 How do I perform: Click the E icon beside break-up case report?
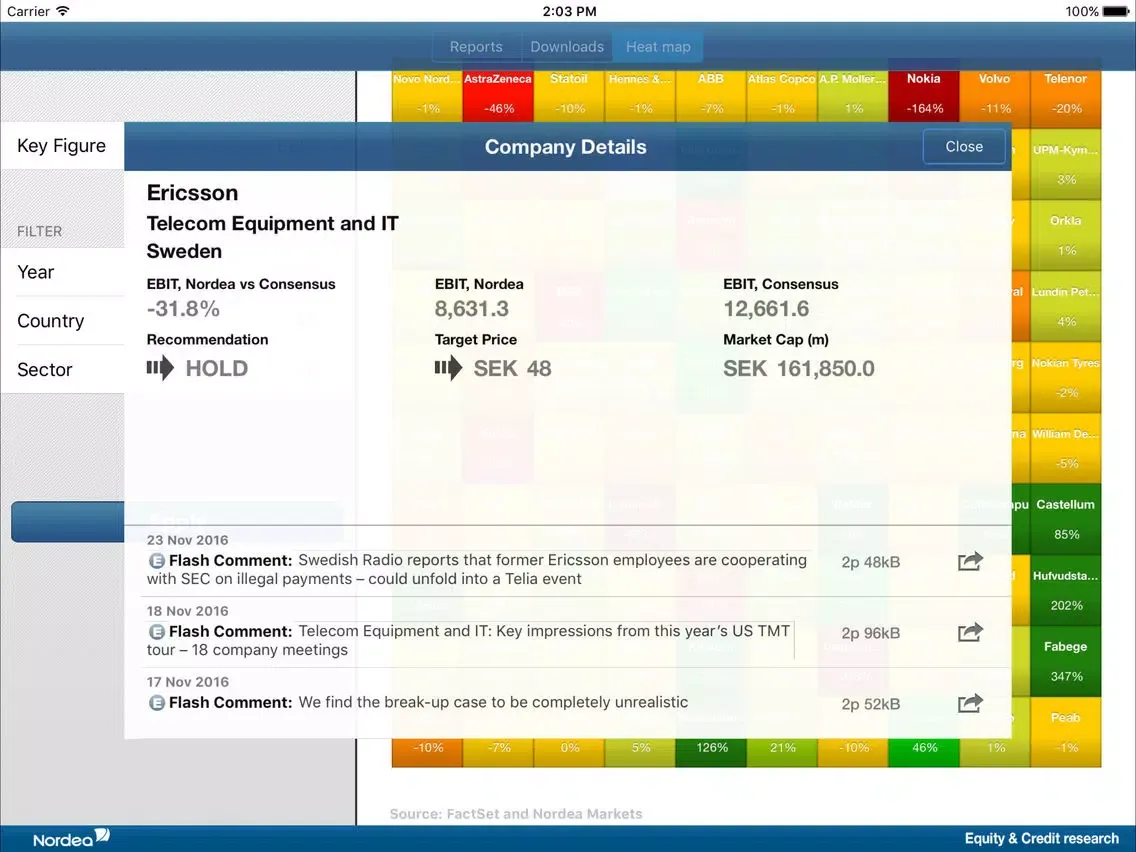point(156,703)
